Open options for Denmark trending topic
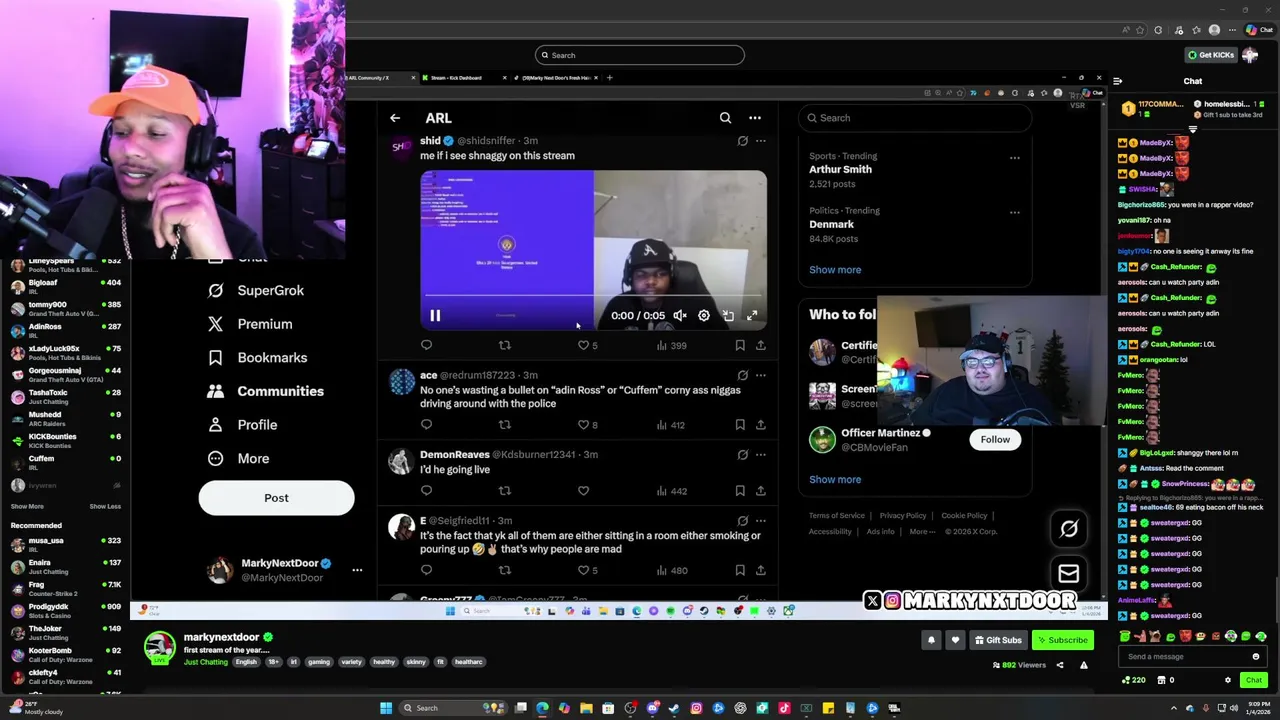 pyautogui.click(x=1014, y=212)
